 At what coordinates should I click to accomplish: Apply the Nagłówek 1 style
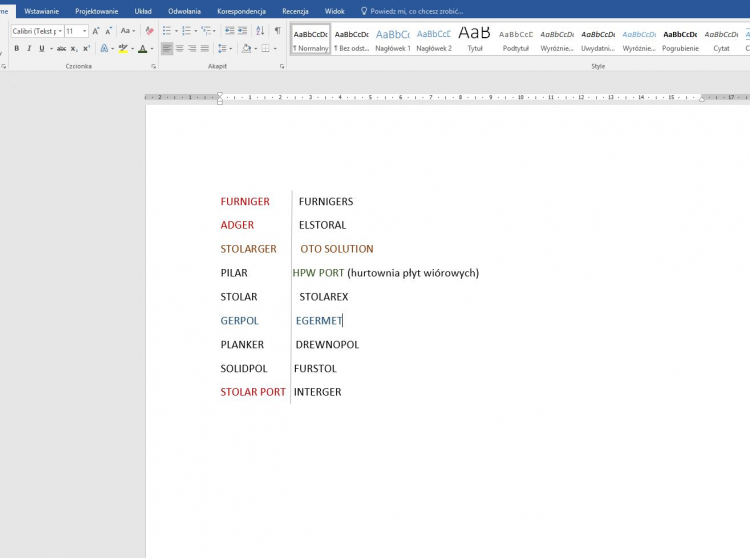(393, 38)
